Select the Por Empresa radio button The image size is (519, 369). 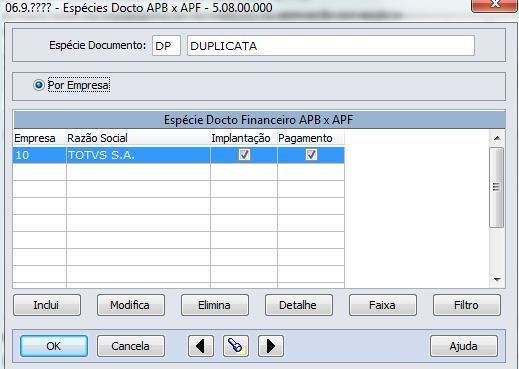[39, 85]
